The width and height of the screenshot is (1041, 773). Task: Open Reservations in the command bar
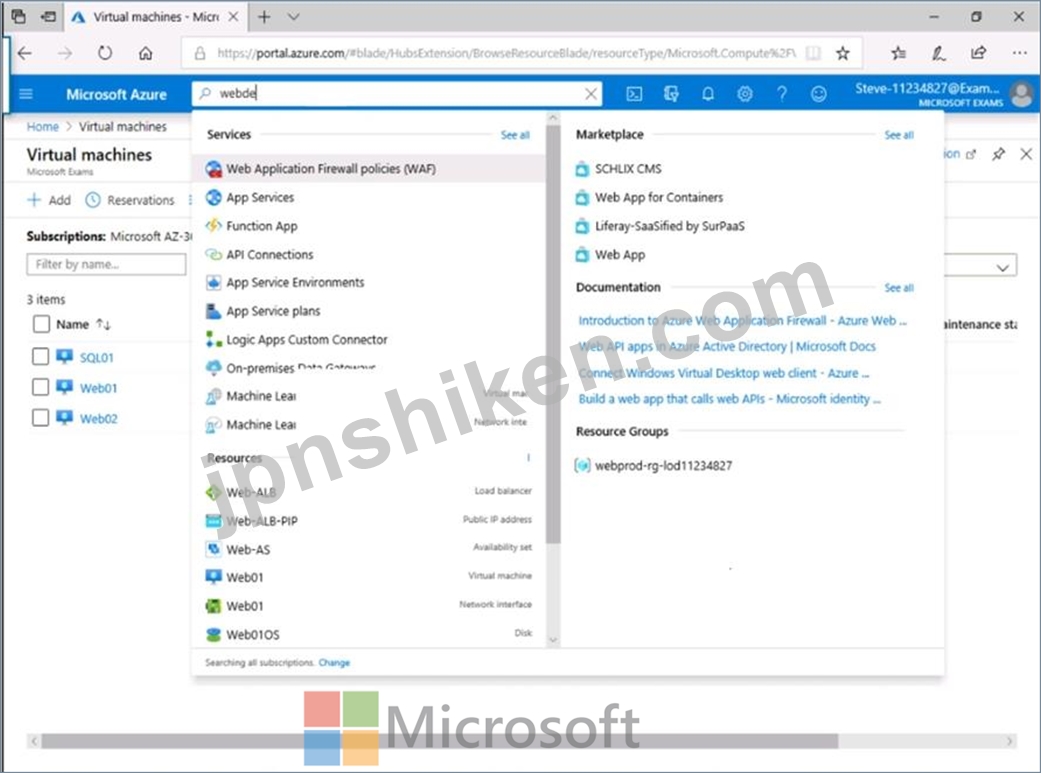130,200
